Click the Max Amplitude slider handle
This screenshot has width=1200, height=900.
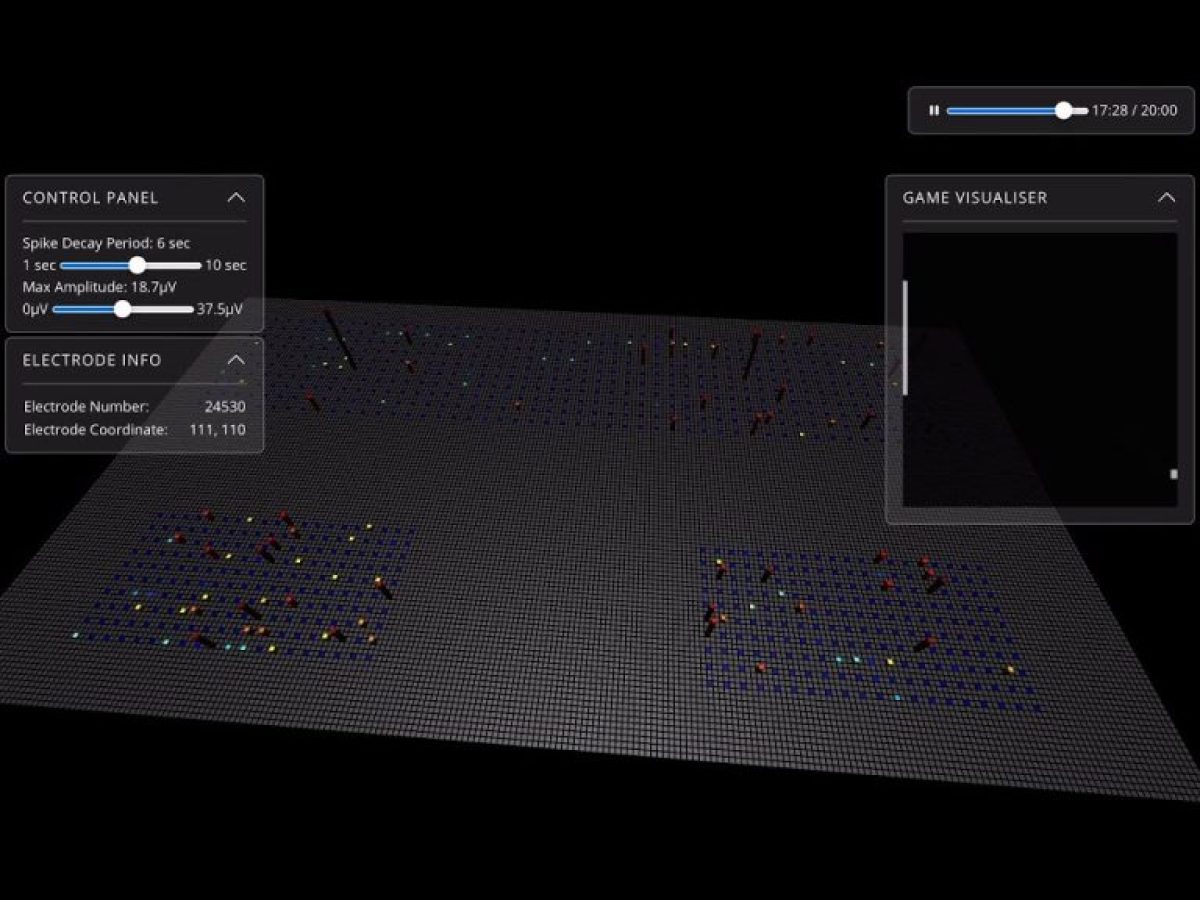coord(122,309)
